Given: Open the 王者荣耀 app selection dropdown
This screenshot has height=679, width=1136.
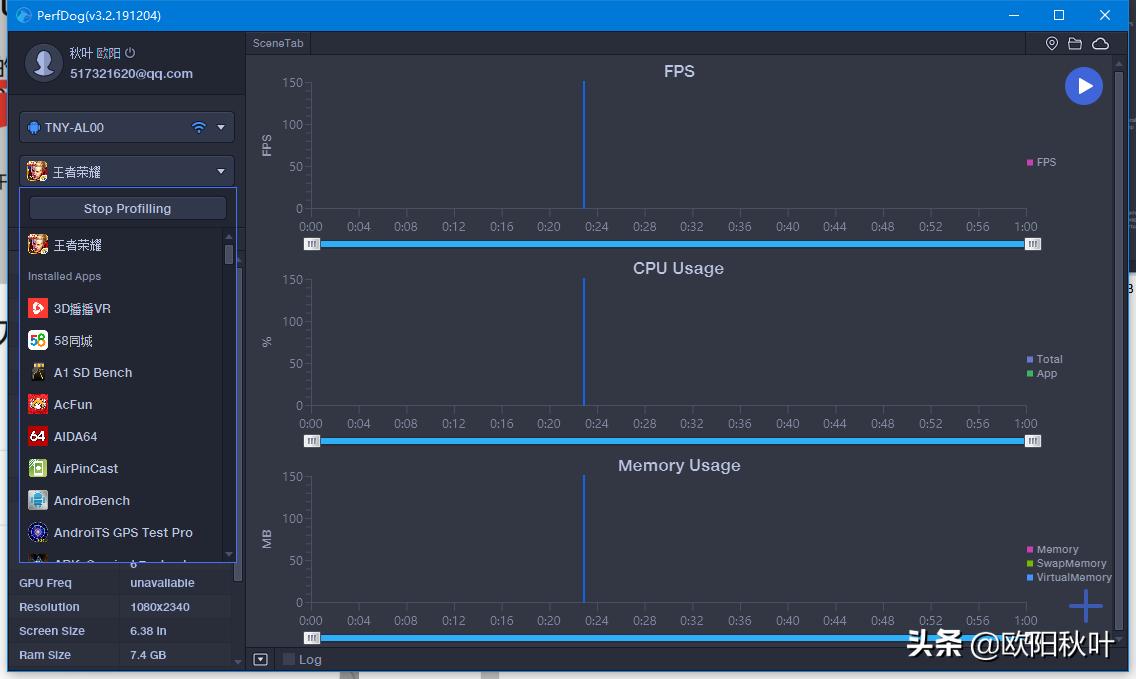Looking at the screenshot, I should 127,172.
